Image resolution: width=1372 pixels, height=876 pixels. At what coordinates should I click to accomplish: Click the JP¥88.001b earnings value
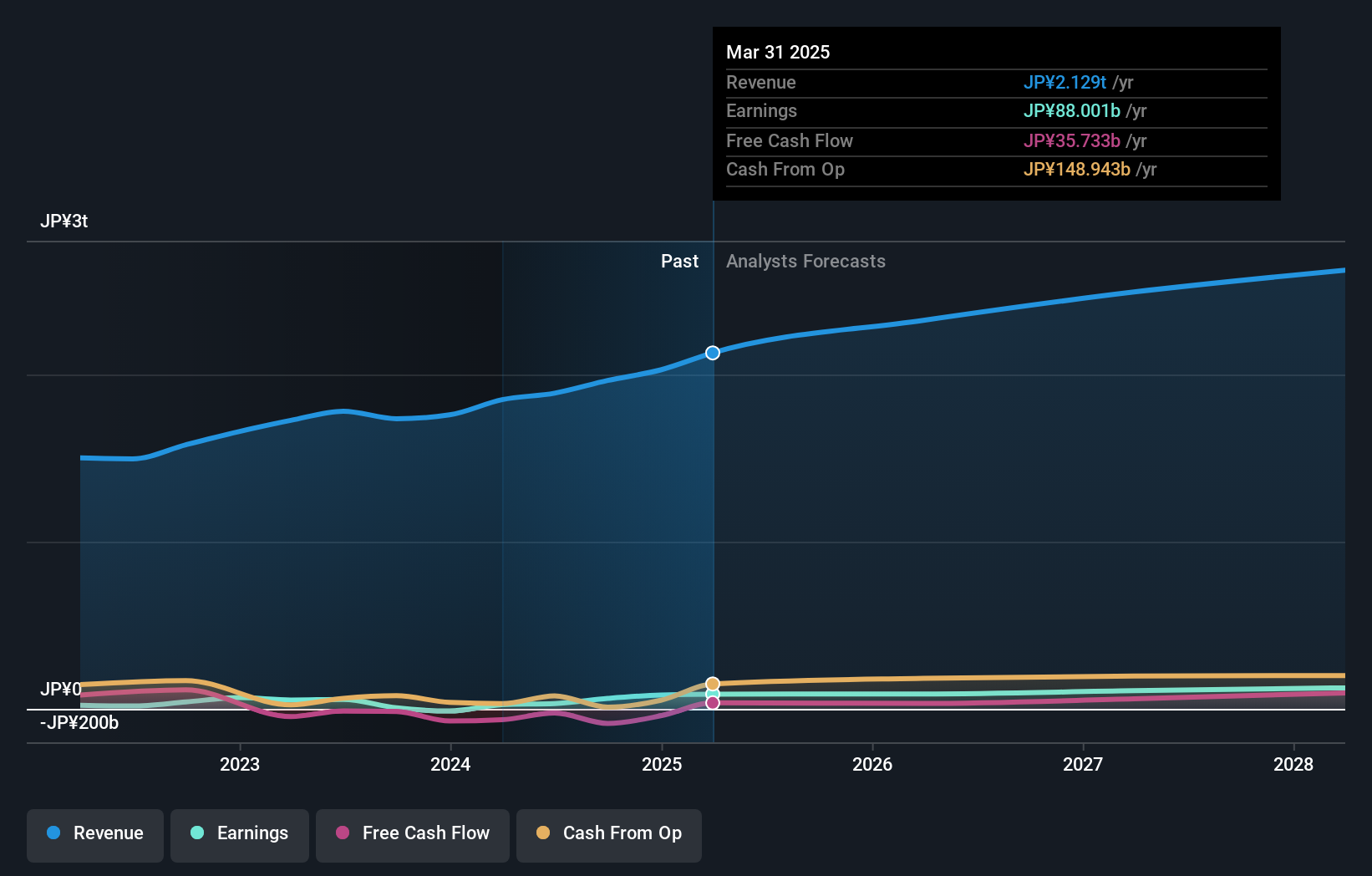tap(1072, 110)
